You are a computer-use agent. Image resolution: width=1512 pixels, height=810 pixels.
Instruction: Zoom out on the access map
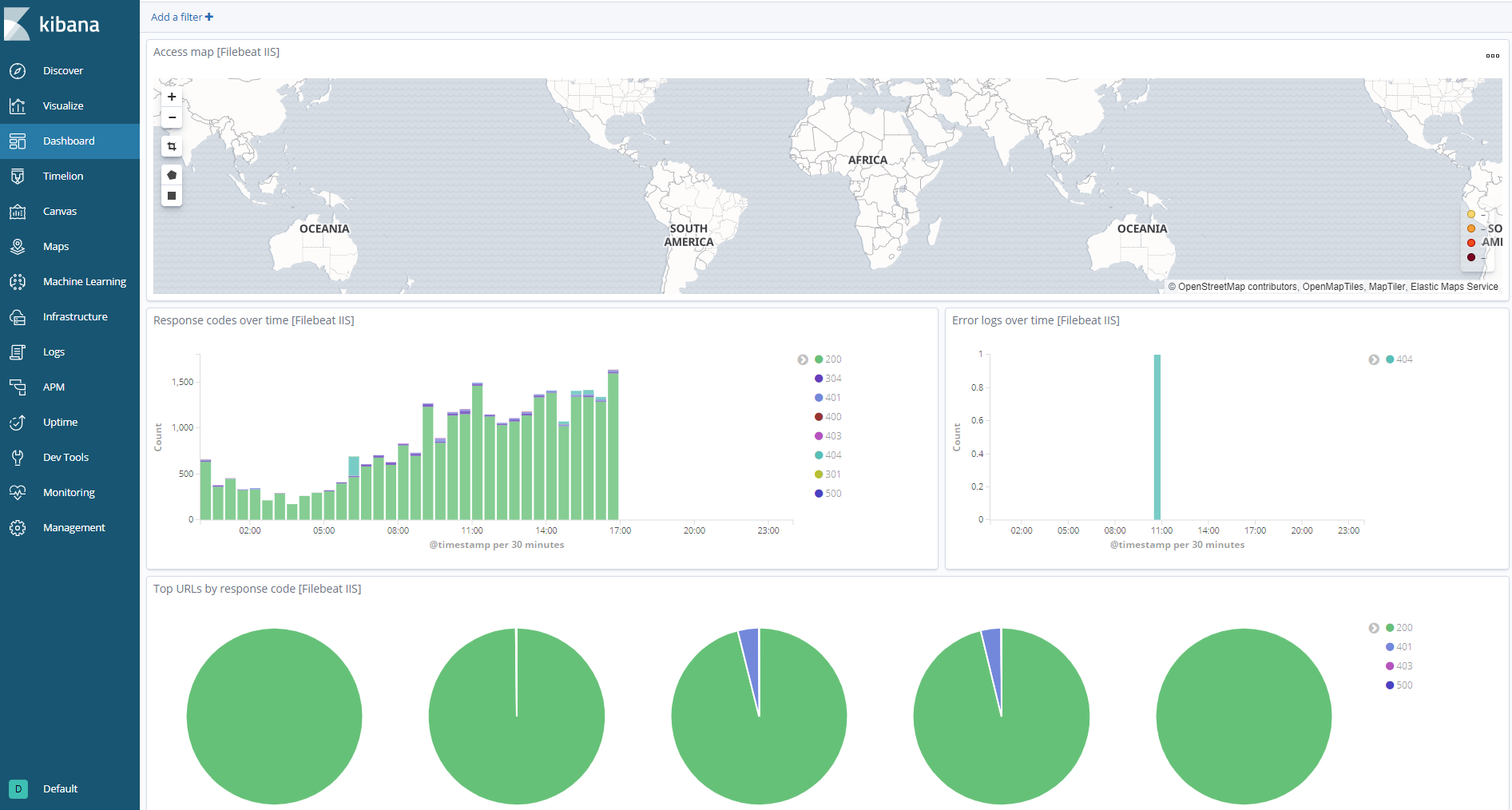pos(172,117)
